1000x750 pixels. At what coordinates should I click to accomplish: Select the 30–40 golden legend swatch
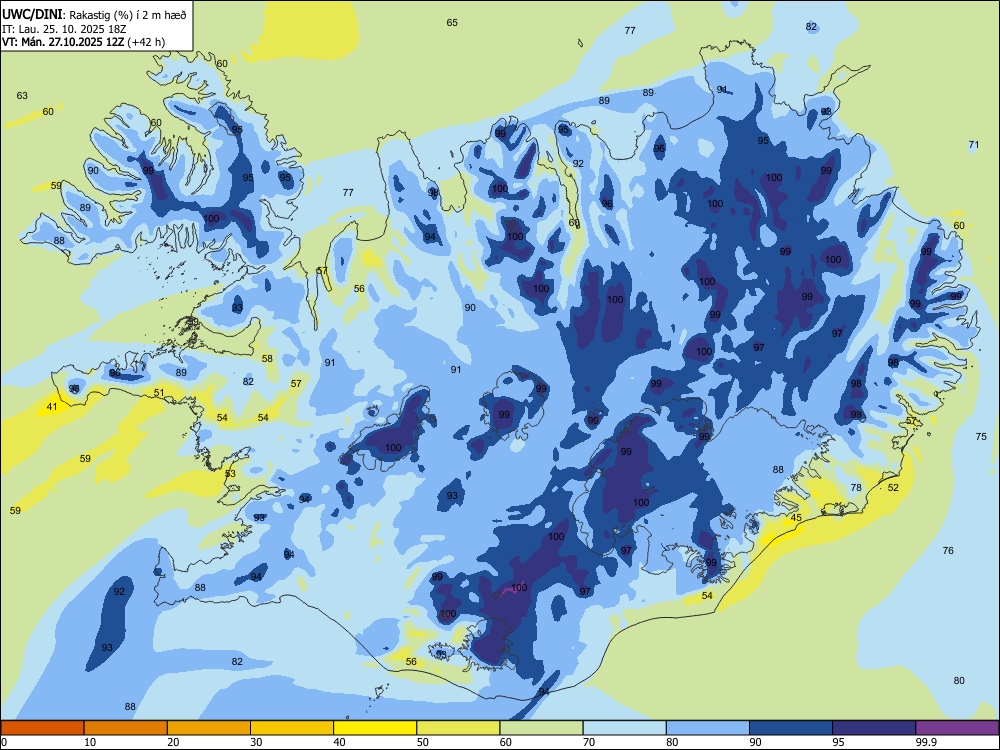292,728
